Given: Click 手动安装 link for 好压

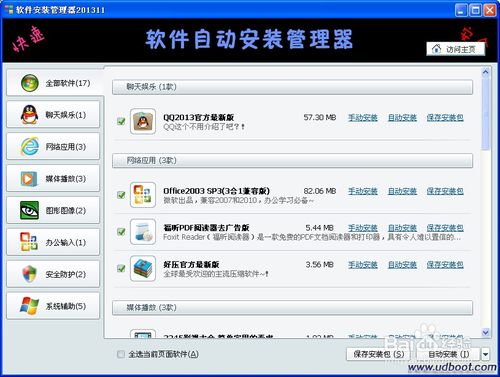Looking at the screenshot, I should pyautogui.click(x=363, y=265).
